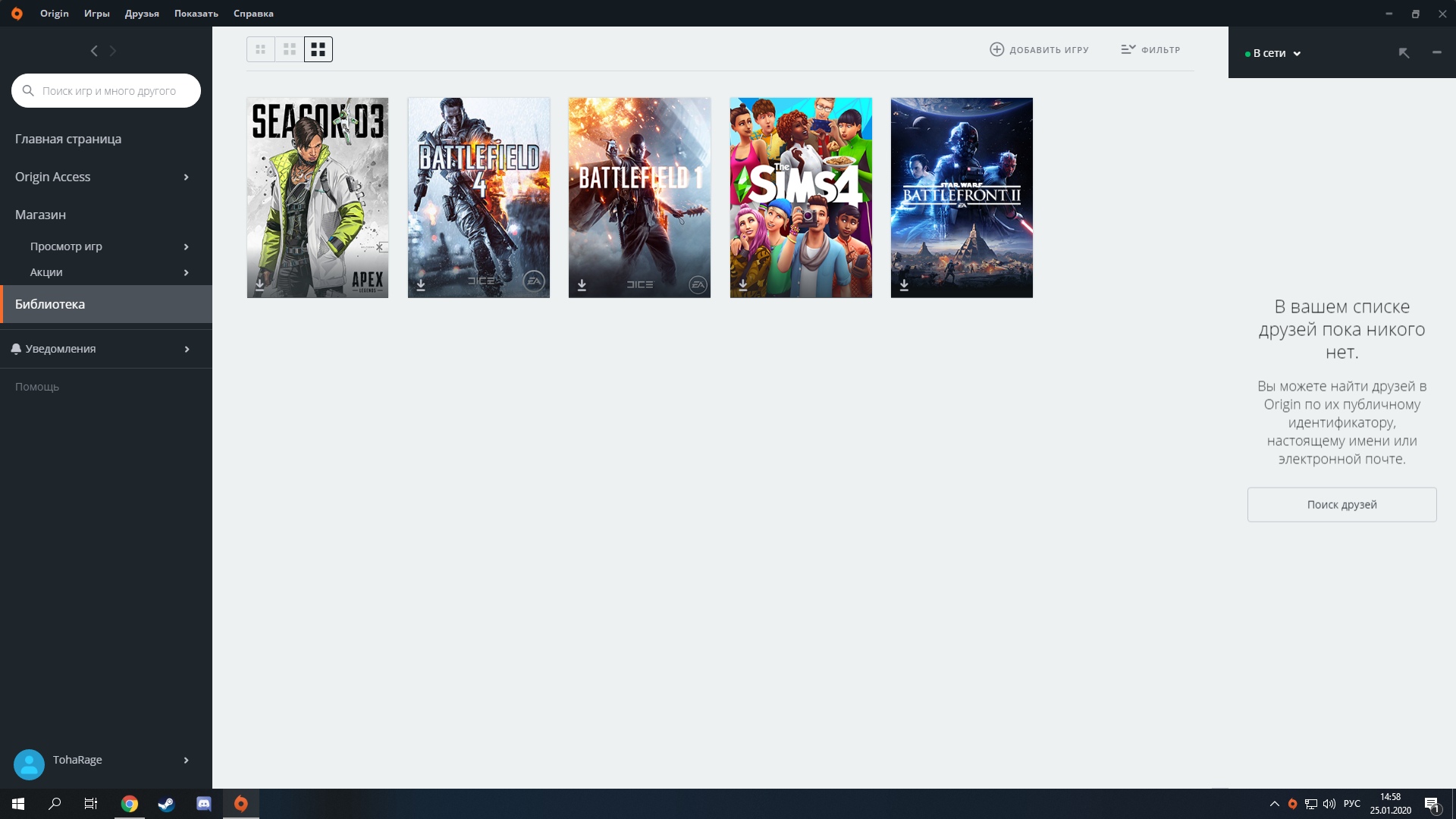Image resolution: width=1456 pixels, height=819 pixels.
Task: Click the add game plus icon
Action: [x=996, y=49]
